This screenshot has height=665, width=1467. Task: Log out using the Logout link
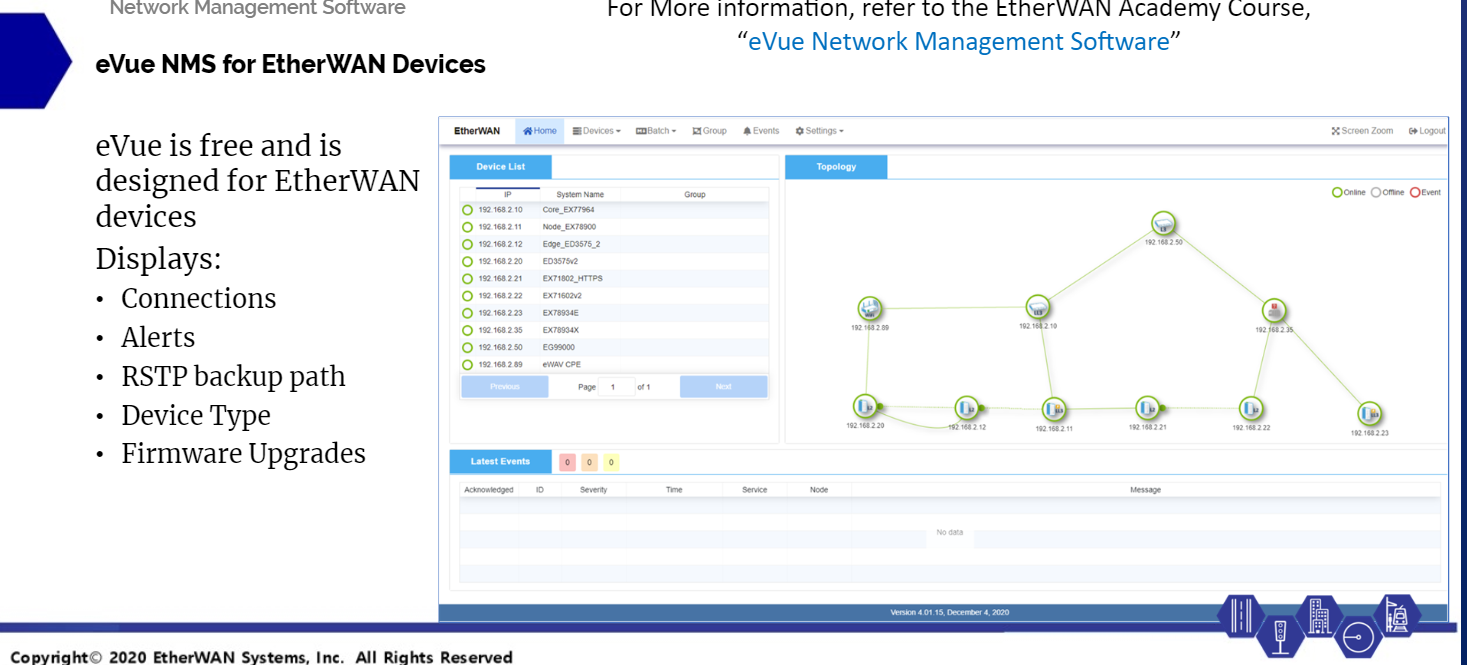click(x=1427, y=131)
